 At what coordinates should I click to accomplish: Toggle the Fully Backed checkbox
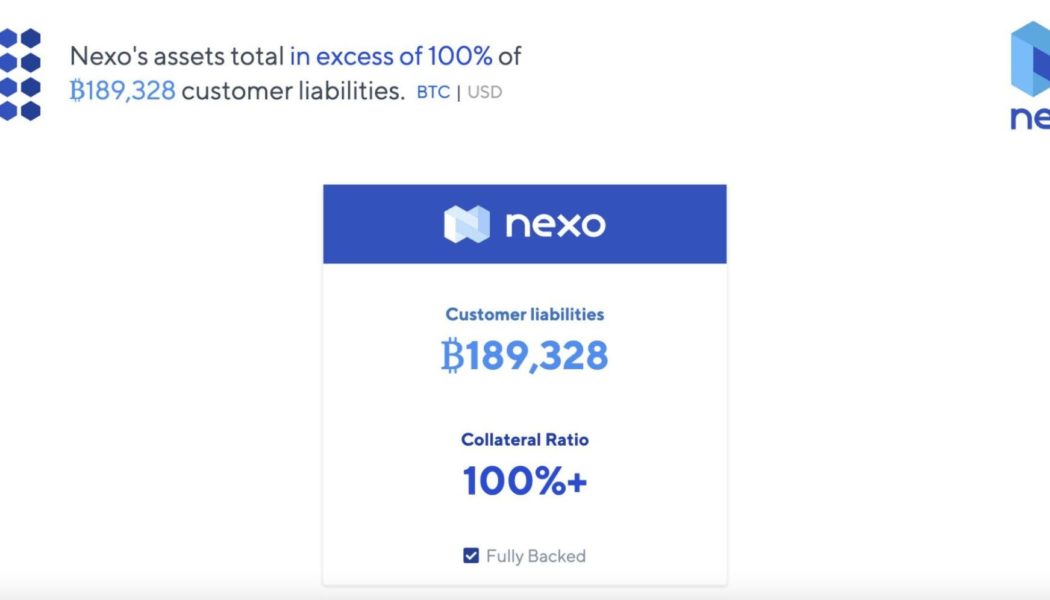click(x=471, y=556)
